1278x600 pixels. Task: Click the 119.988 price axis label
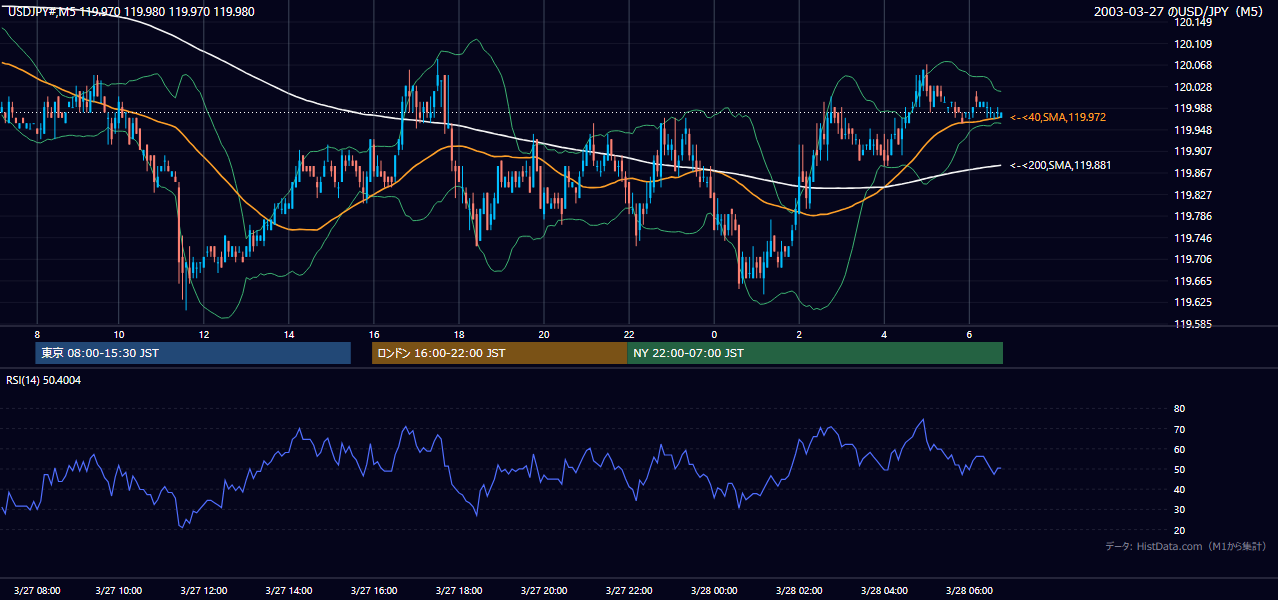click(x=1193, y=108)
